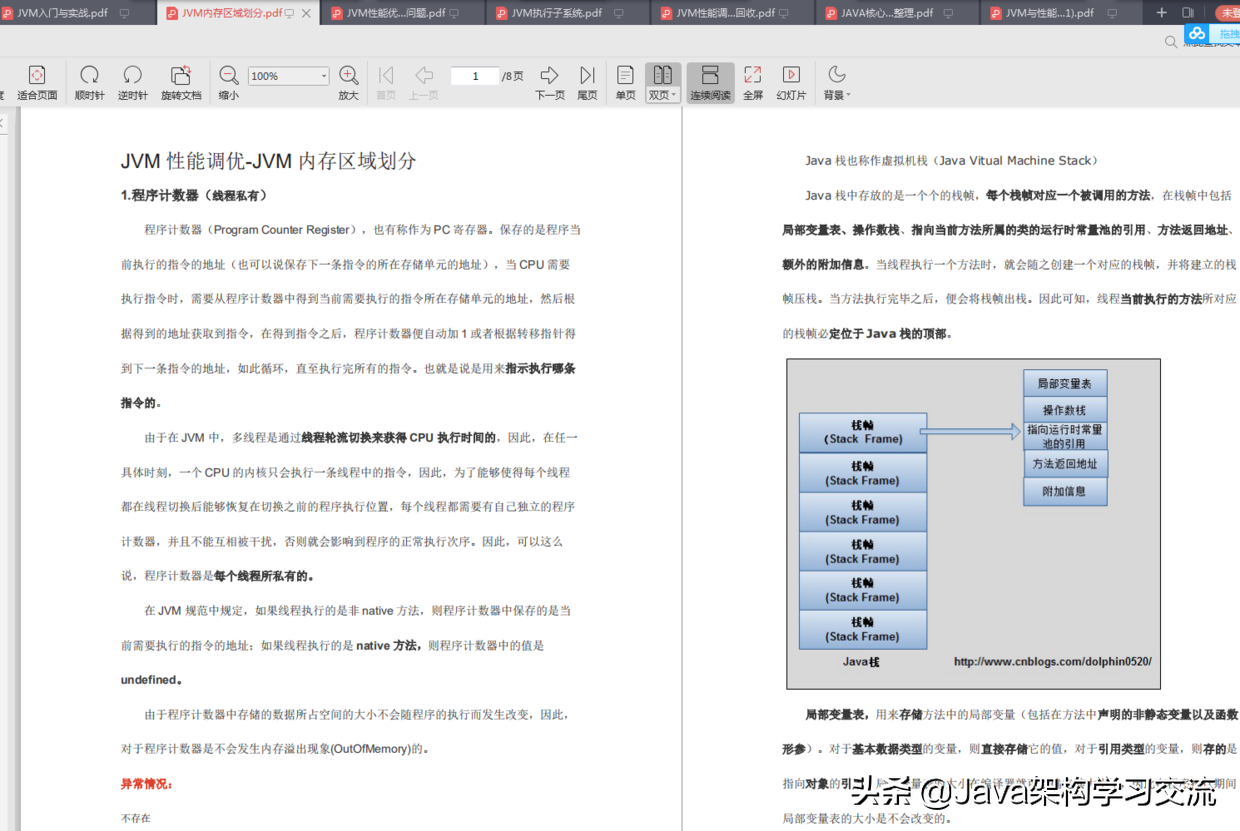Click monitor icon on JVM性能调...回收.pdf tab
Image resolution: width=1240 pixels, height=831 pixels.
[784, 13]
